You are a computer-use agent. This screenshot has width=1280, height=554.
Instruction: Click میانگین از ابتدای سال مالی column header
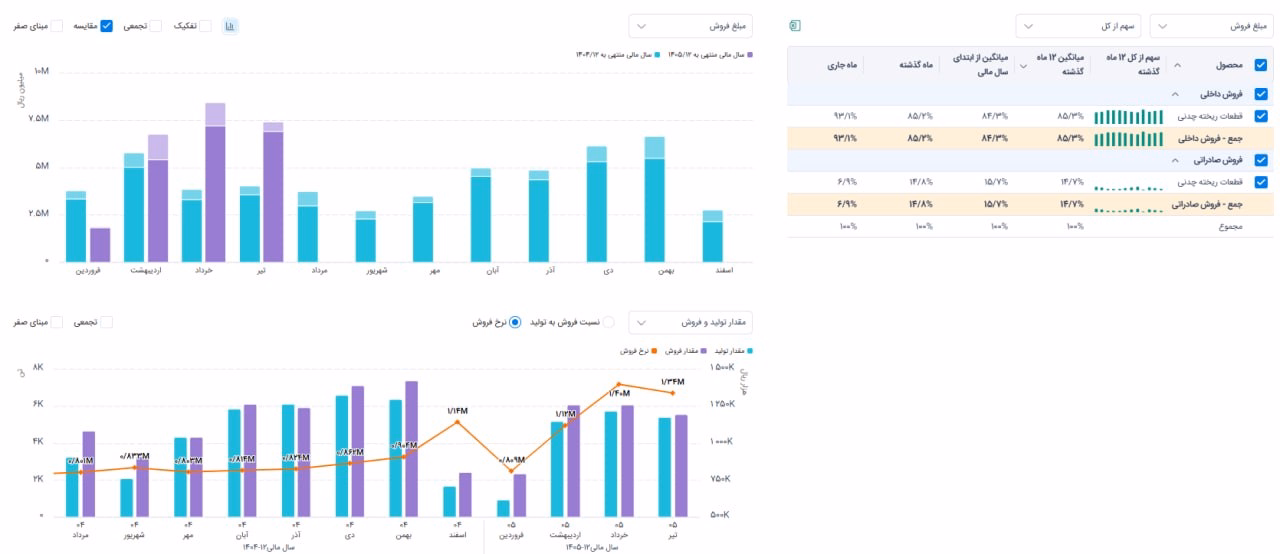pos(979,65)
